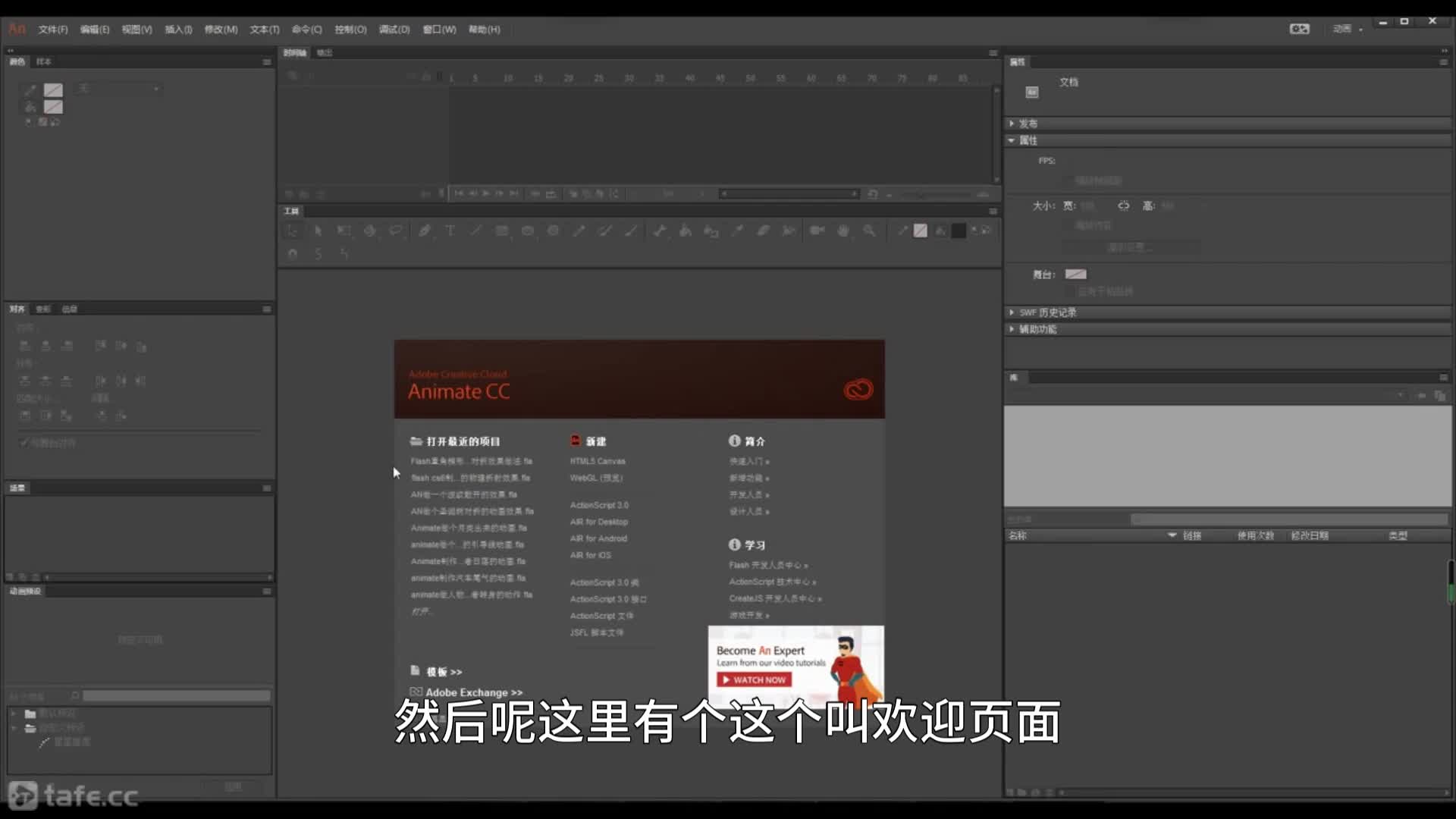Select the Eyedropper tool
Viewport: 1456px width, 819px height.
tap(737, 231)
